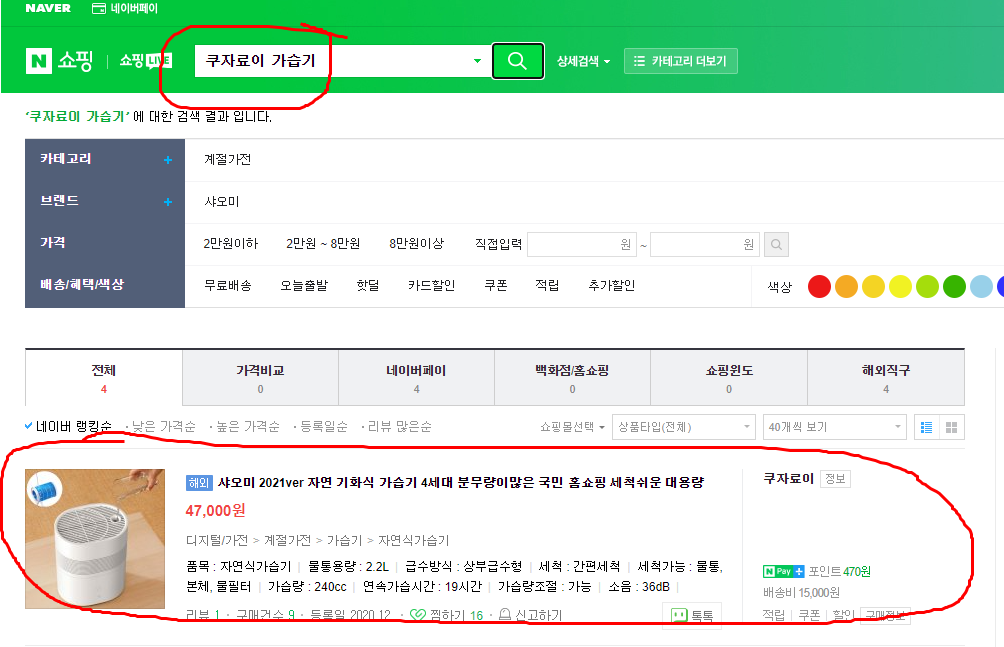
Task: Pick the amber color swatch
Action: coord(873,286)
